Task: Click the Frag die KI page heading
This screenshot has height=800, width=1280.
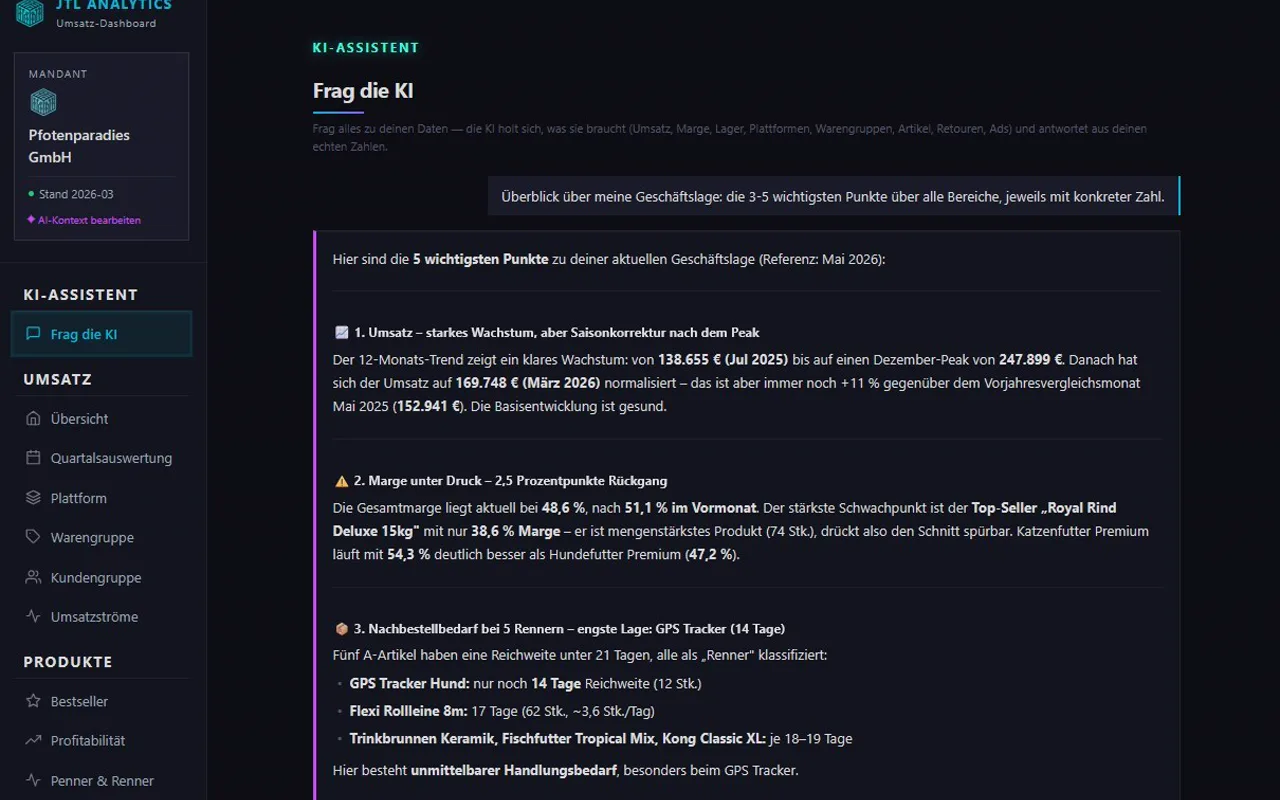Action: (x=363, y=91)
